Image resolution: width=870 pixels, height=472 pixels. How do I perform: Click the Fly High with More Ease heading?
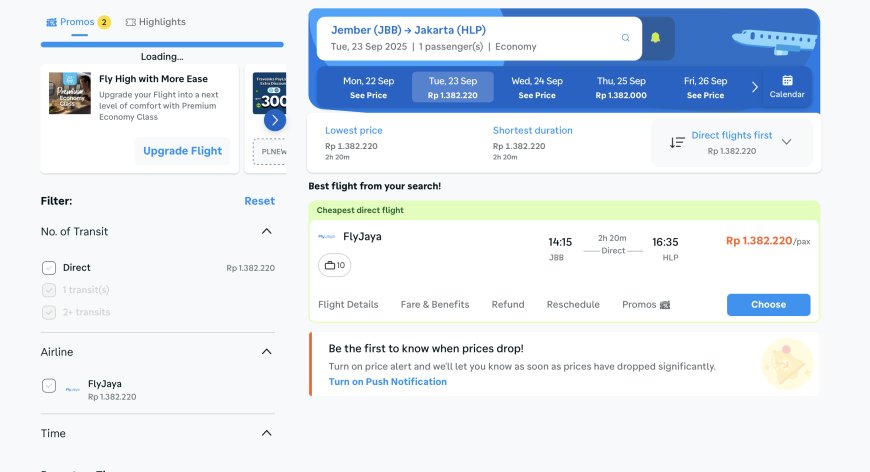153,79
